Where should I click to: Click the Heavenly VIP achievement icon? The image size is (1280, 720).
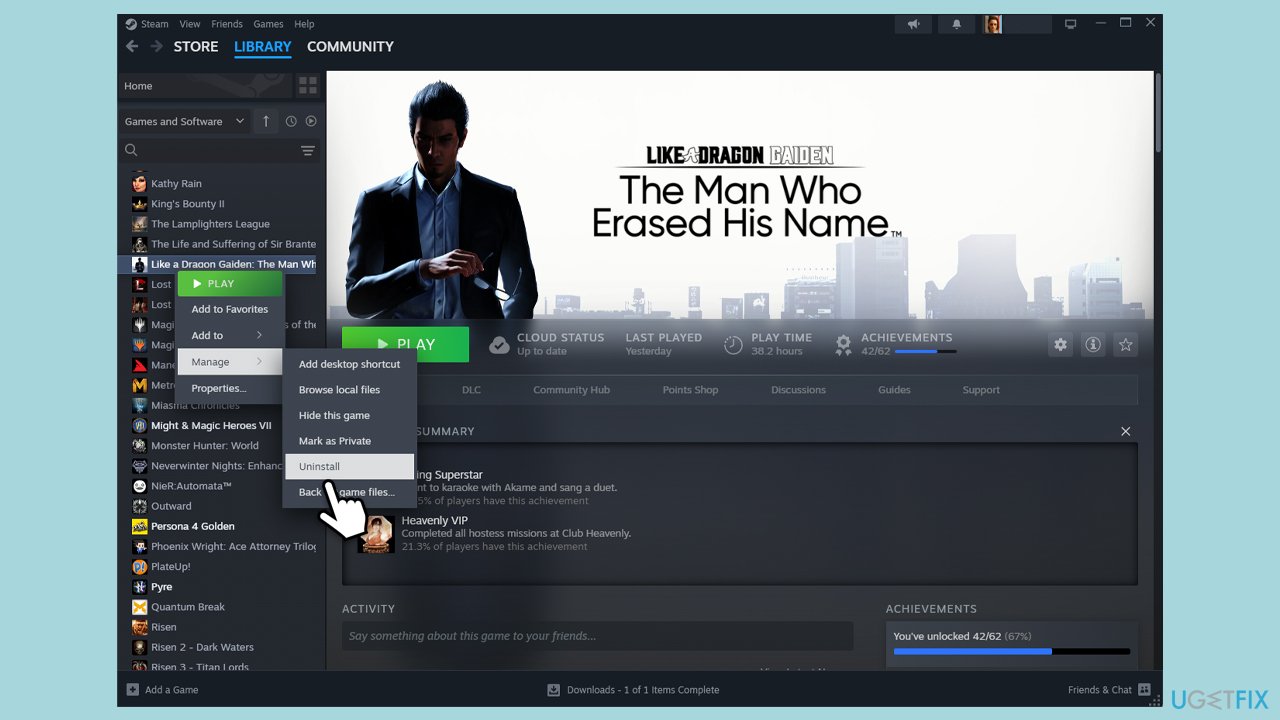pyautogui.click(x=376, y=534)
